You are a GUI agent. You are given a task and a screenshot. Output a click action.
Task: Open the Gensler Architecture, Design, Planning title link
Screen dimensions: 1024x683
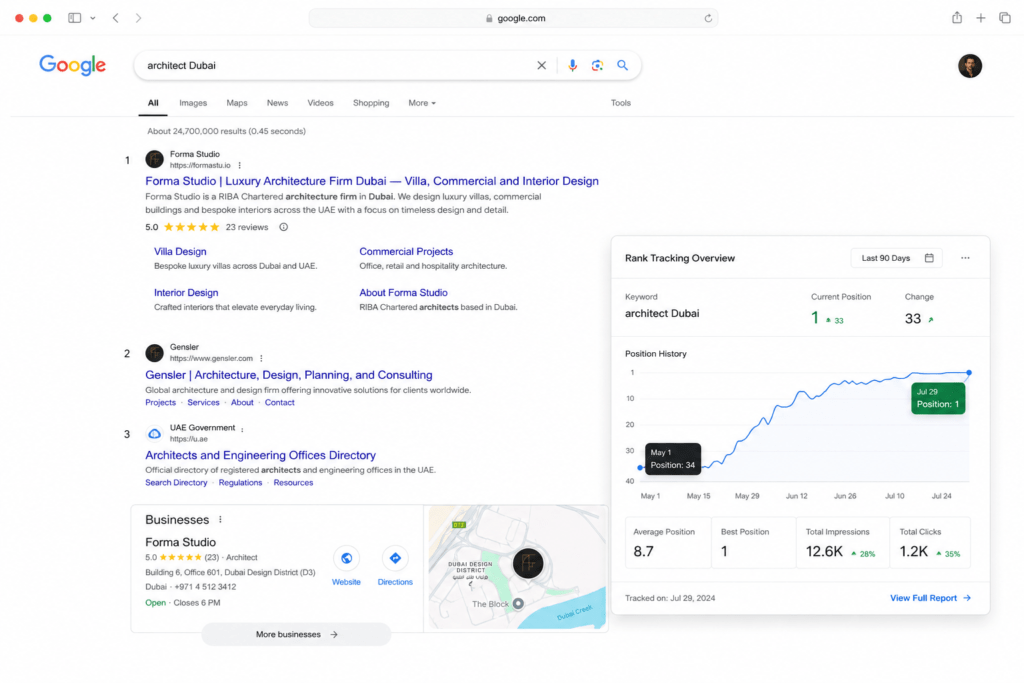point(289,375)
